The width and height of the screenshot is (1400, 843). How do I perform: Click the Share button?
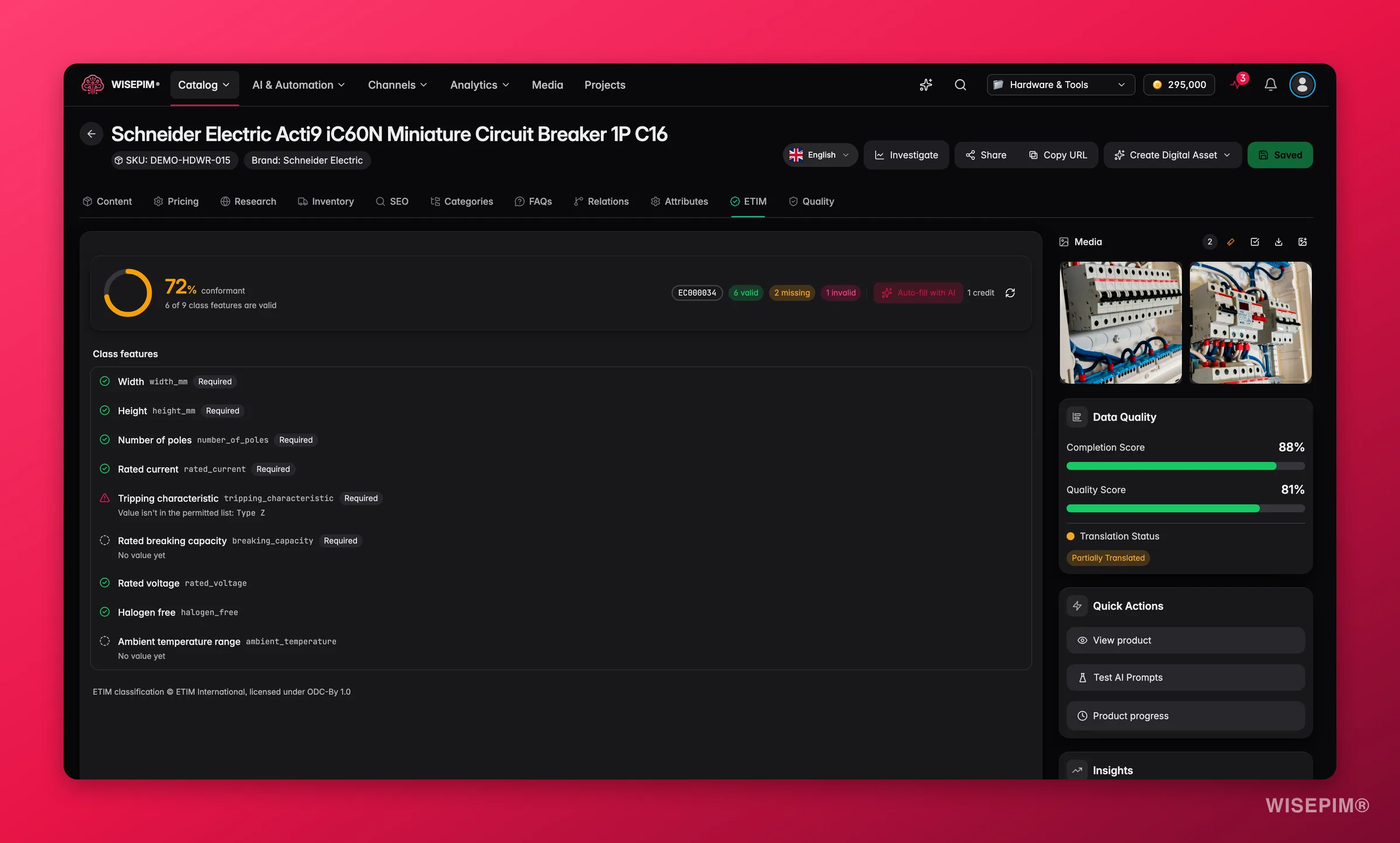pyautogui.click(x=986, y=155)
